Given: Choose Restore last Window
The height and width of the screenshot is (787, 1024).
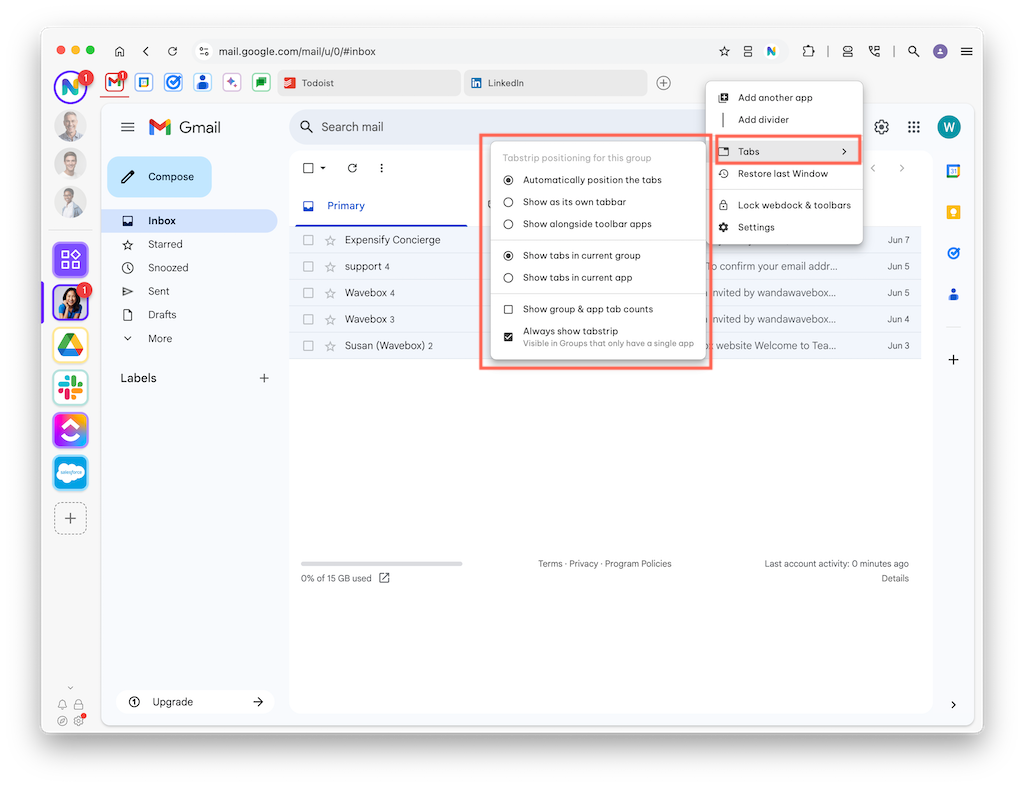Looking at the screenshot, I should (784, 174).
